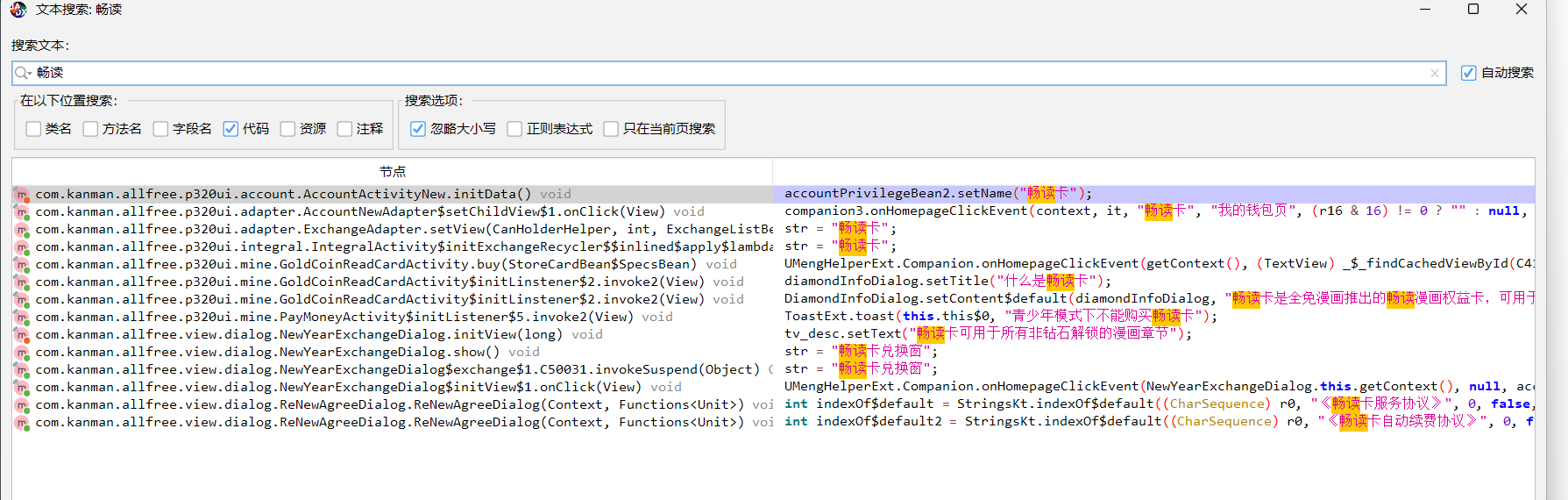1568x500 pixels.
Task: Enable the 字段名 search checkbox
Action: 160,129
